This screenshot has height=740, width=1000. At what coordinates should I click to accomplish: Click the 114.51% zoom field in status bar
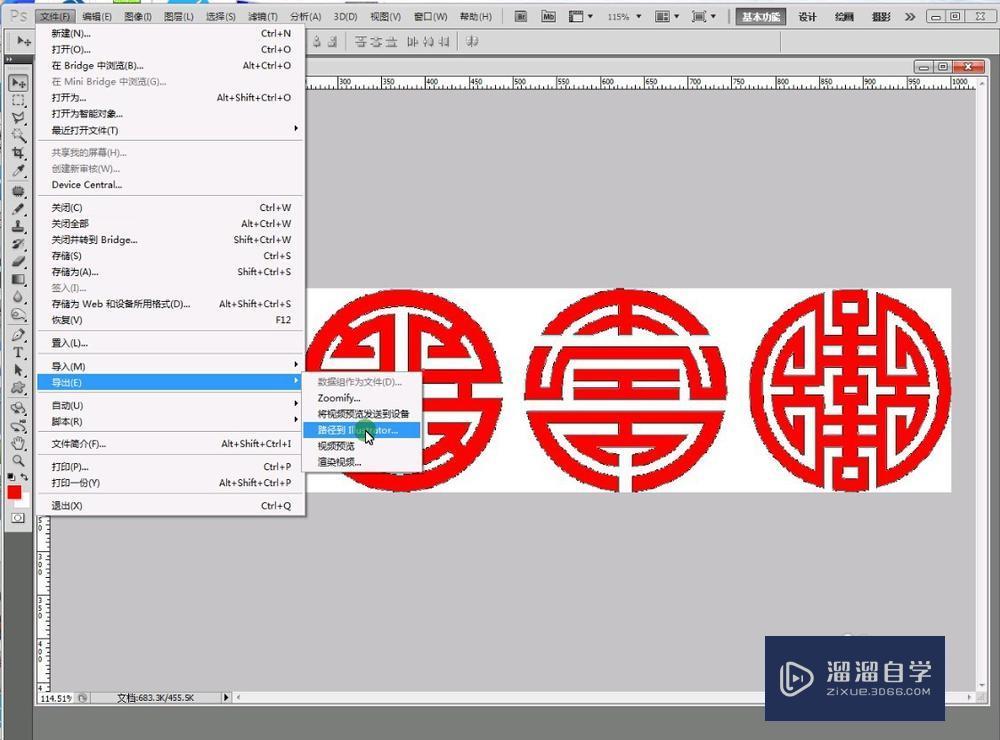56,698
